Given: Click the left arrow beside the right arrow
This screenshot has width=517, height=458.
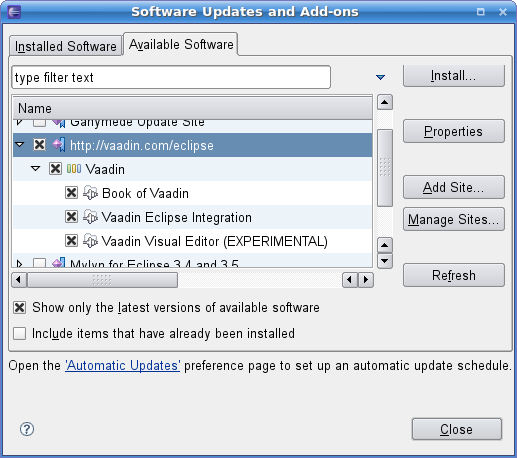Looking at the screenshot, I should click(350, 280).
